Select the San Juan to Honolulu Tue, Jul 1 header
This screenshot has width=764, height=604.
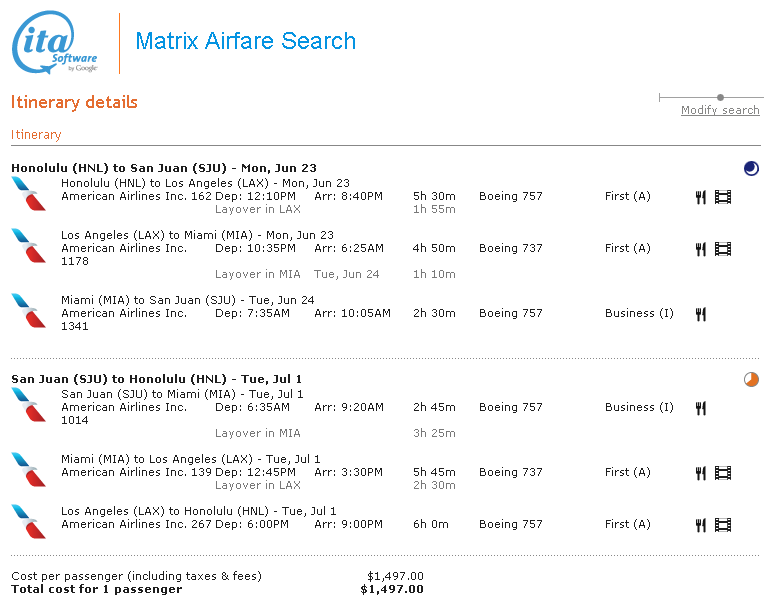tap(156, 379)
